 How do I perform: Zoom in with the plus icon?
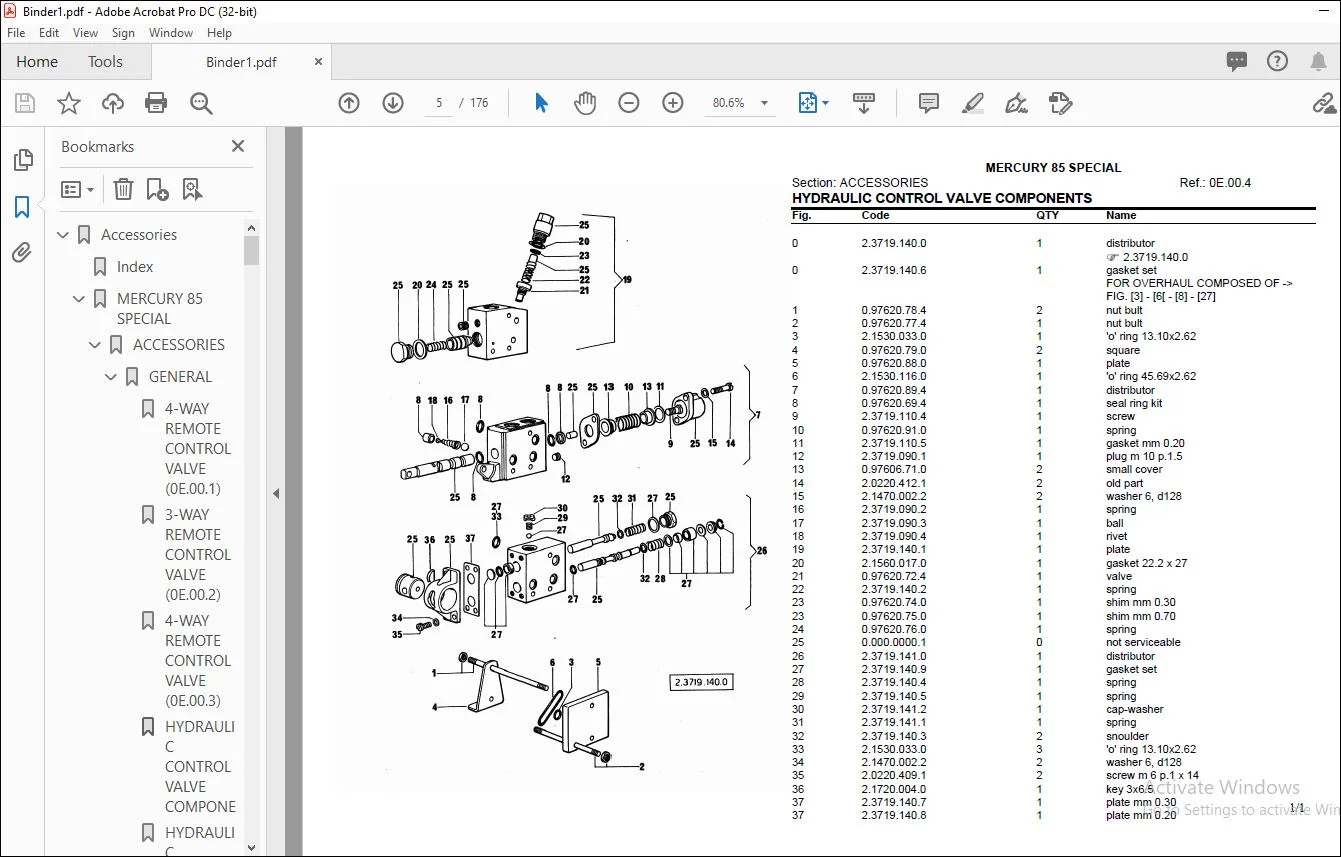click(x=673, y=103)
